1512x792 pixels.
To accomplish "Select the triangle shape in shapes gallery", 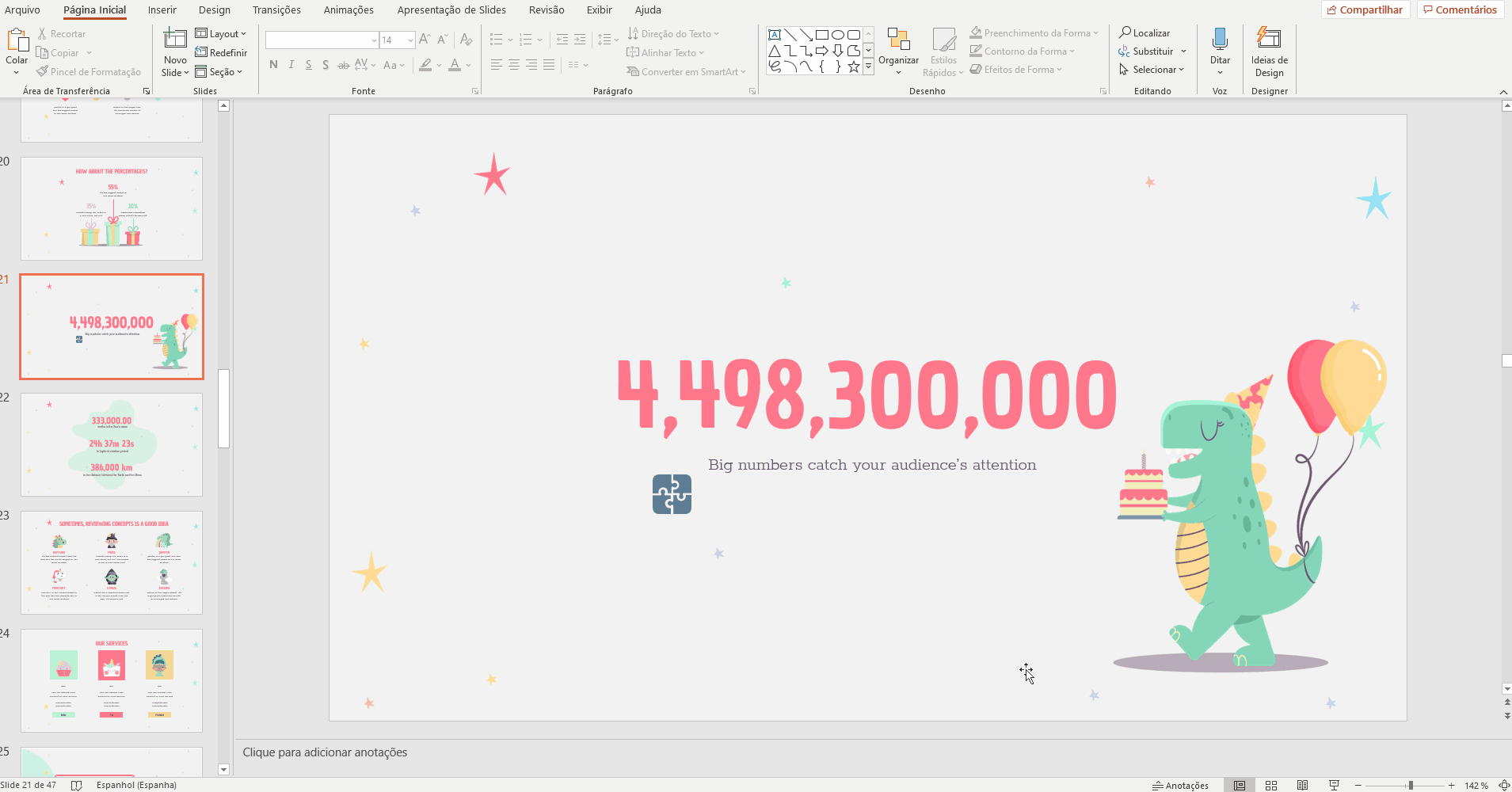I will click(775, 51).
